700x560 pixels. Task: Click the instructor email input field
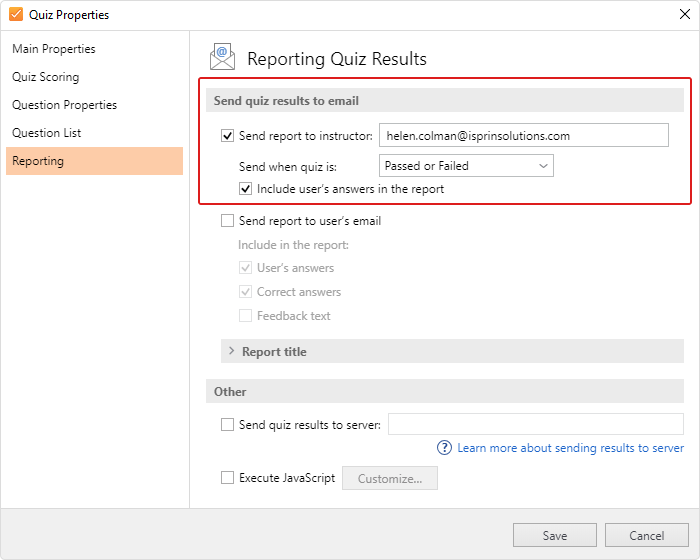click(524, 135)
